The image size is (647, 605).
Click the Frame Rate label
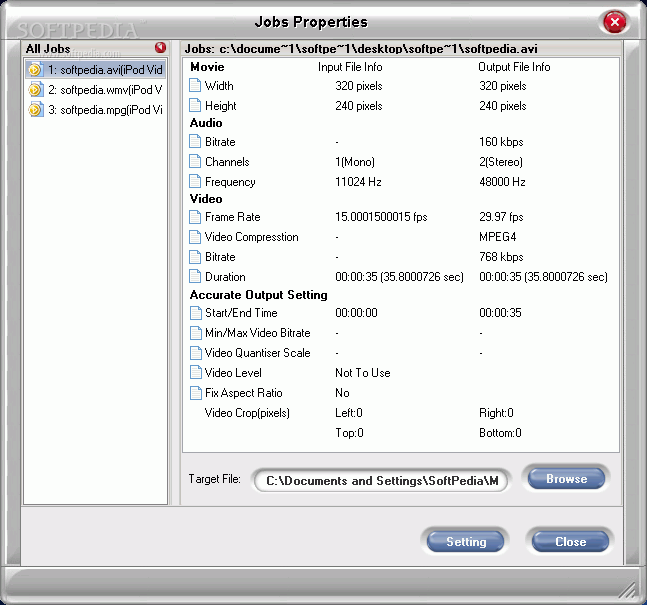pyautogui.click(x=233, y=217)
